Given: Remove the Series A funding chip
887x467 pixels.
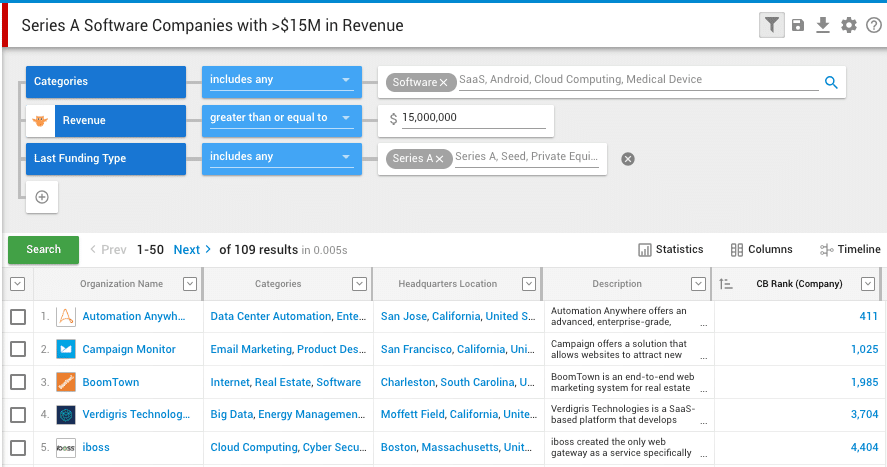Looking at the screenshot, I should (x=440, y=159).
